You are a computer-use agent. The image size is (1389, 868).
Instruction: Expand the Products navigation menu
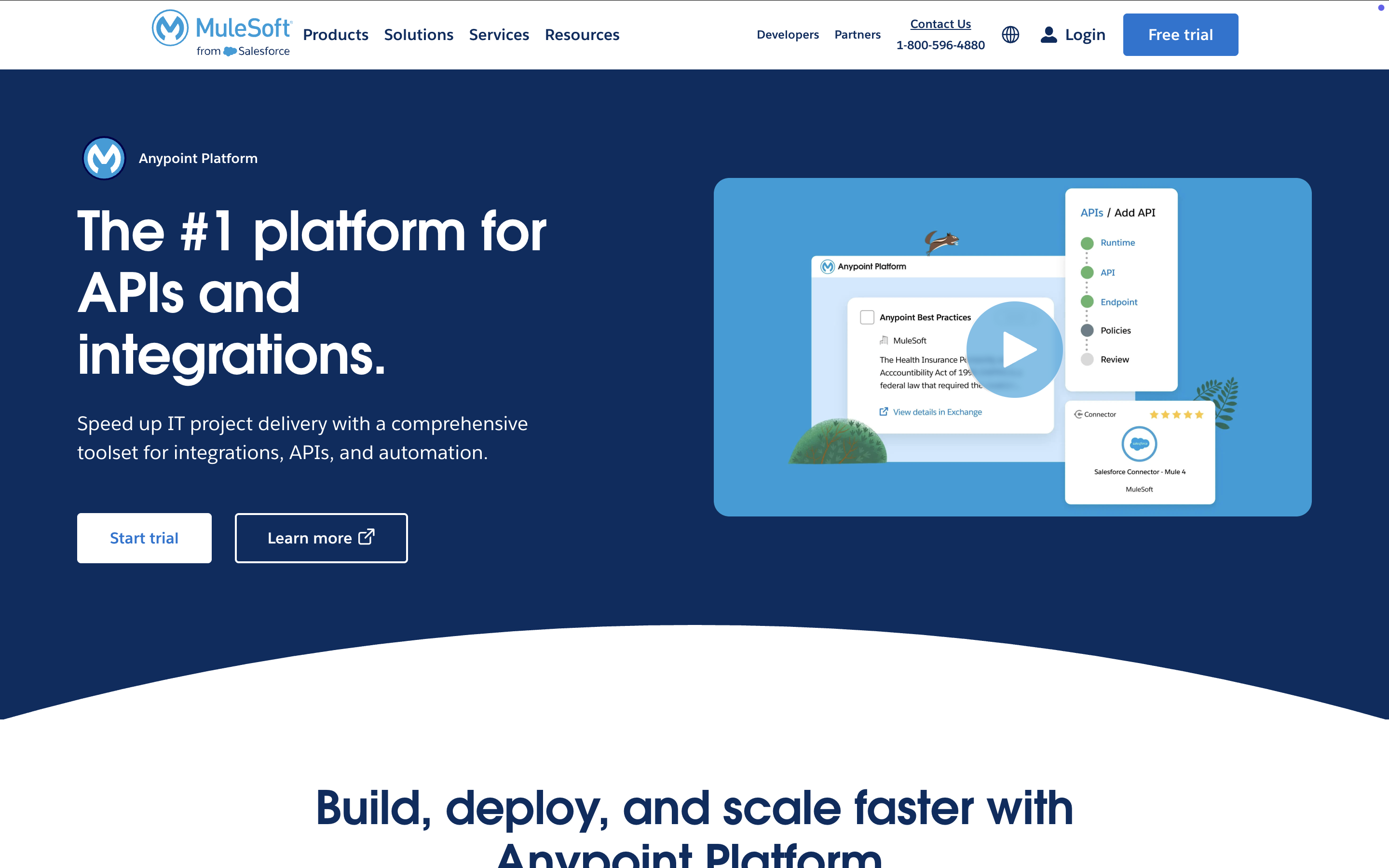pos(335,34)
